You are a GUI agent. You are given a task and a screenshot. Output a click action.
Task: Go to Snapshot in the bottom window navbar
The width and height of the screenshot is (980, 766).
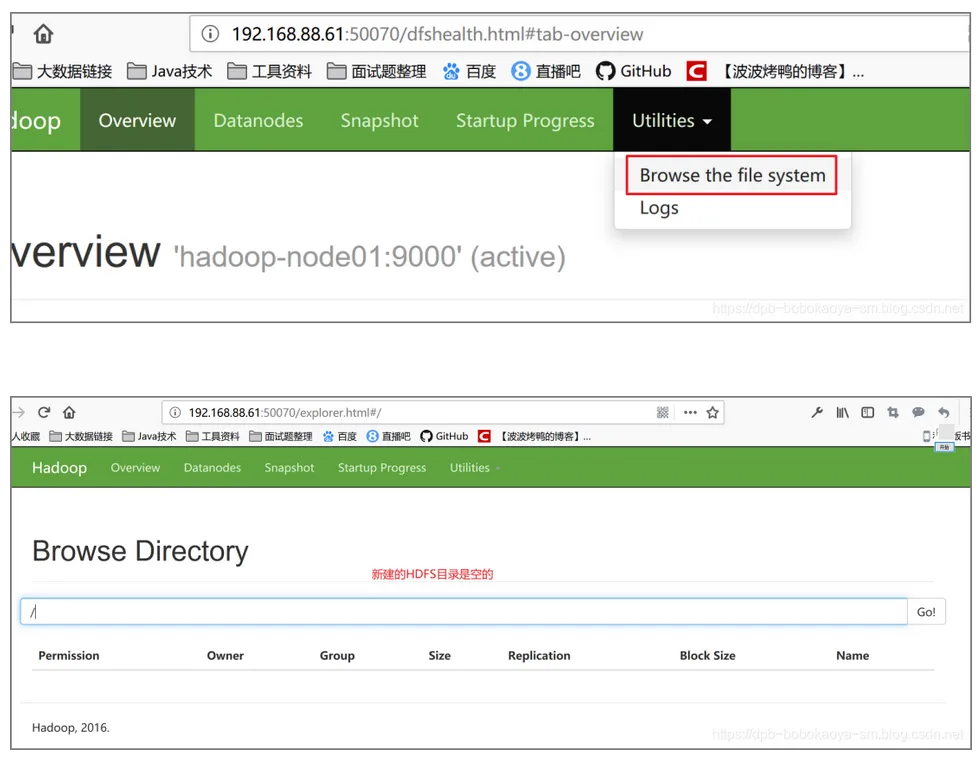point(289,467)
